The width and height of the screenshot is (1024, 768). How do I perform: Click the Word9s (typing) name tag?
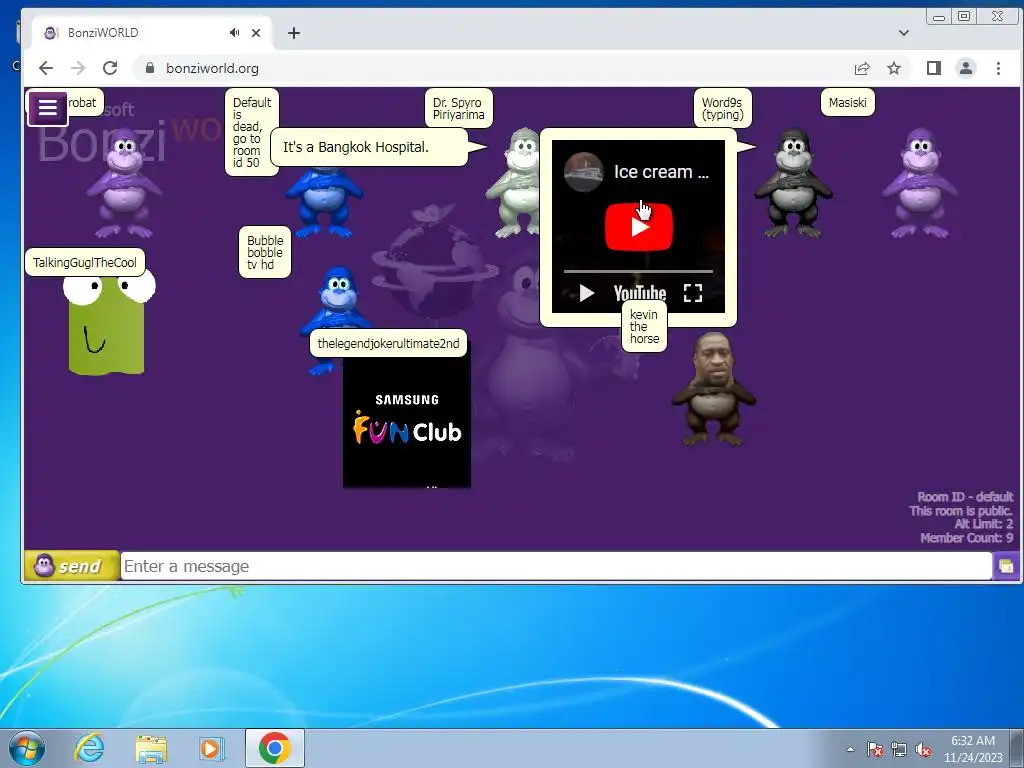[x=722, y=108]
